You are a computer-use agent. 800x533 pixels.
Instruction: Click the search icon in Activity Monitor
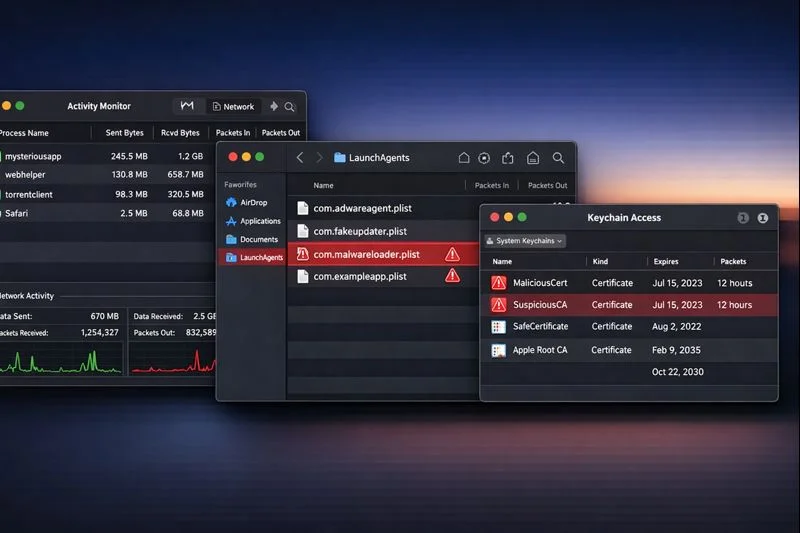290,107
